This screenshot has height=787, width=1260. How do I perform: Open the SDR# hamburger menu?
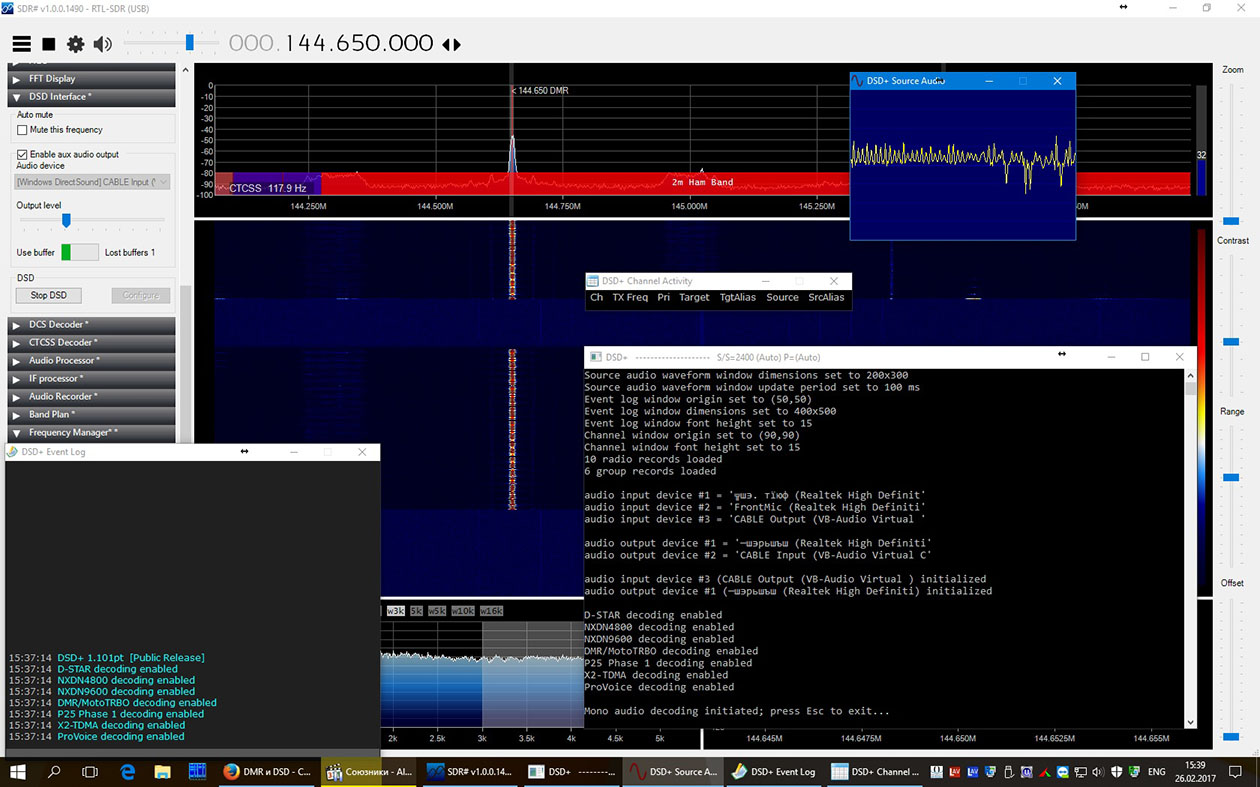[x=21, y=44]
